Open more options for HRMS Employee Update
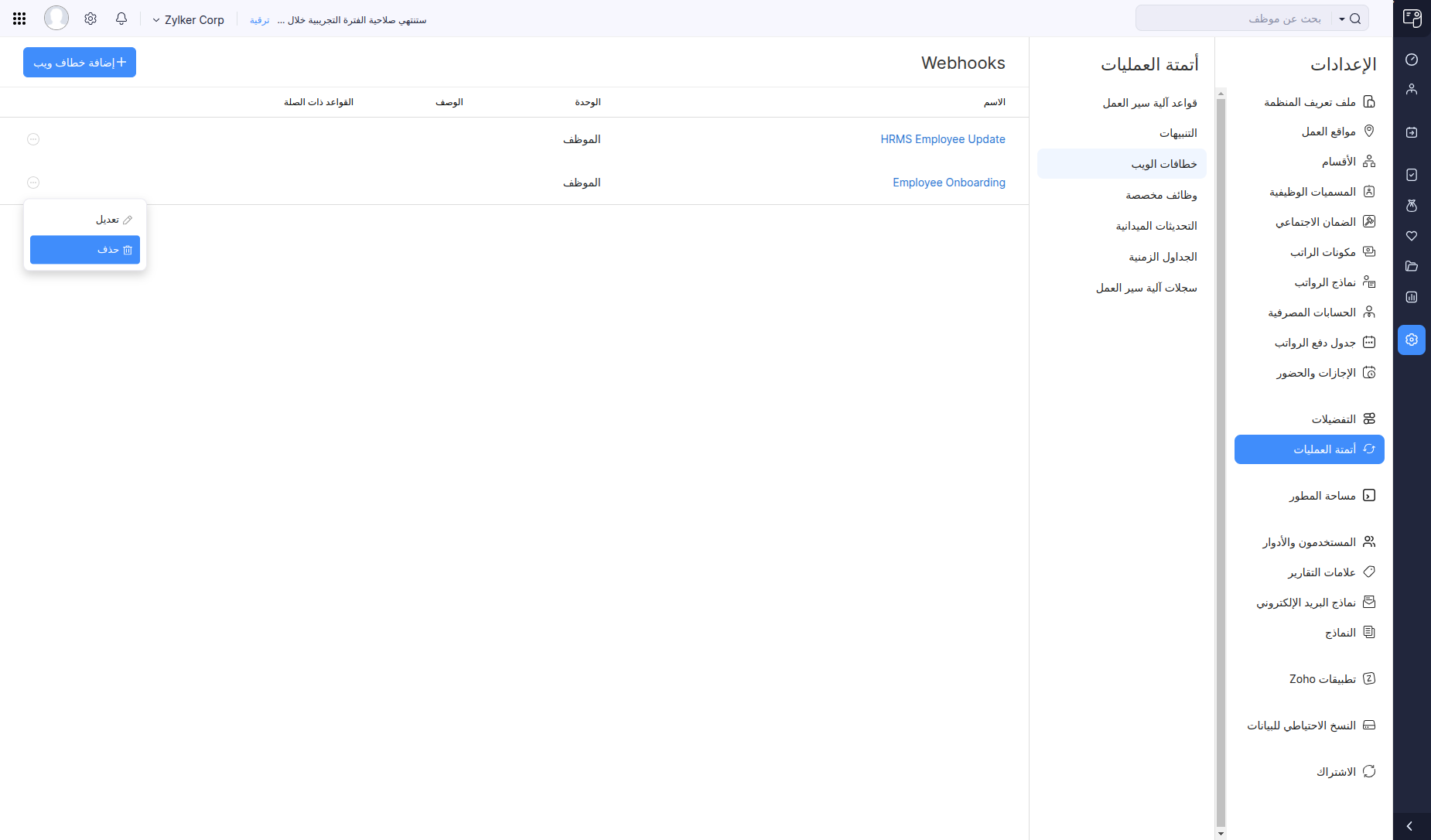 point(33,139)
